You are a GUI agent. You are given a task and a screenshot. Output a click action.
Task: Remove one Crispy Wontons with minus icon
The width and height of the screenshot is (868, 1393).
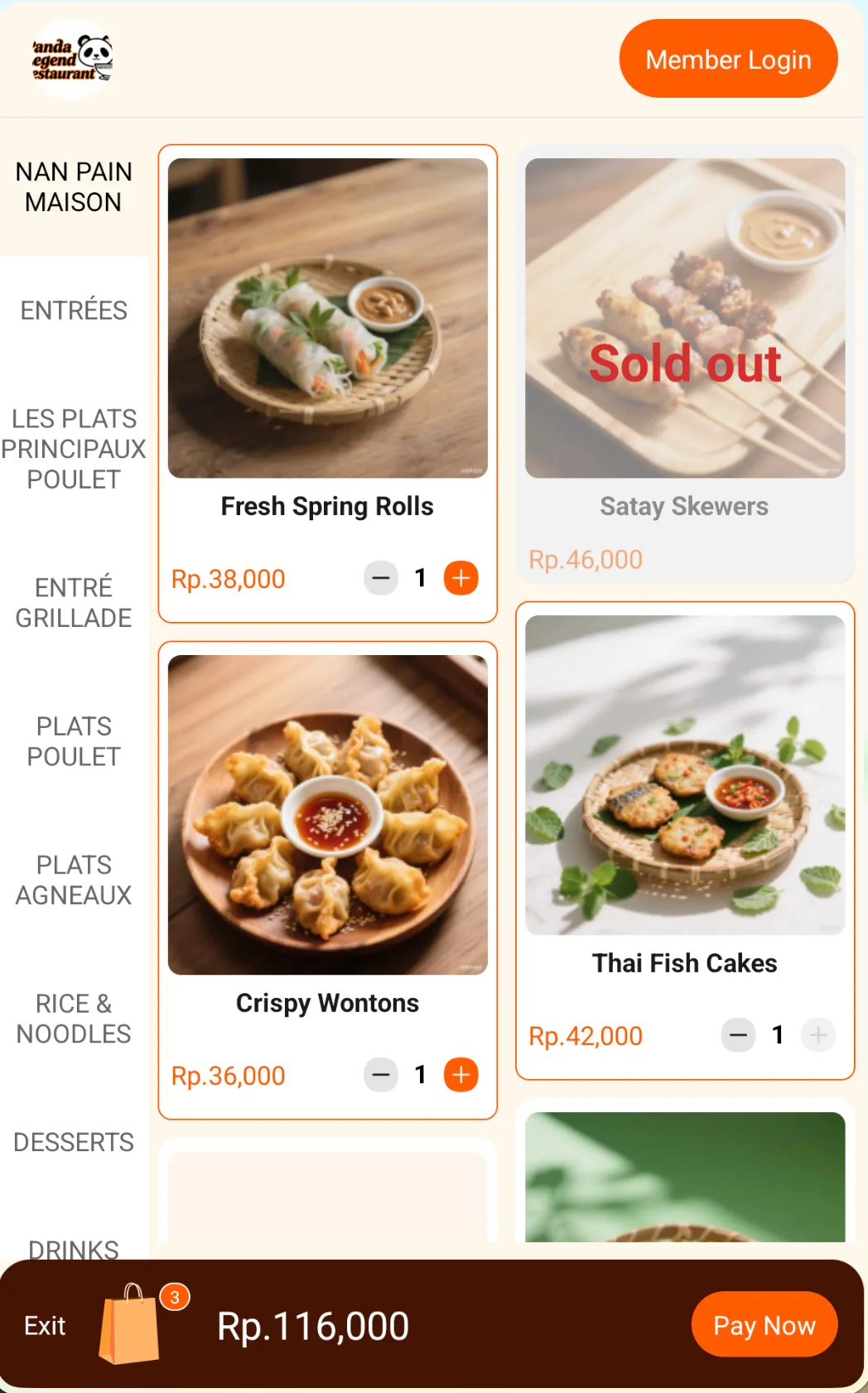pyautogui.click(x=381, y=1075)
